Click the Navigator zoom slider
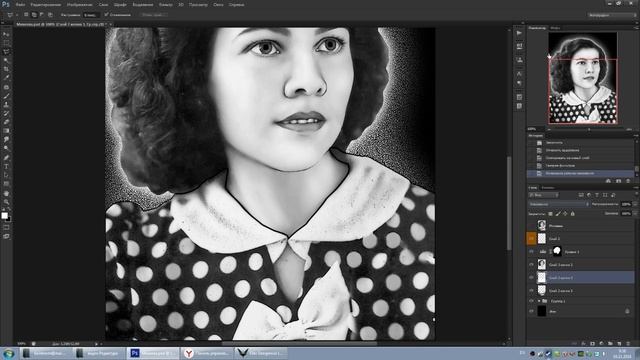640x360 pixels. (589, 129)
